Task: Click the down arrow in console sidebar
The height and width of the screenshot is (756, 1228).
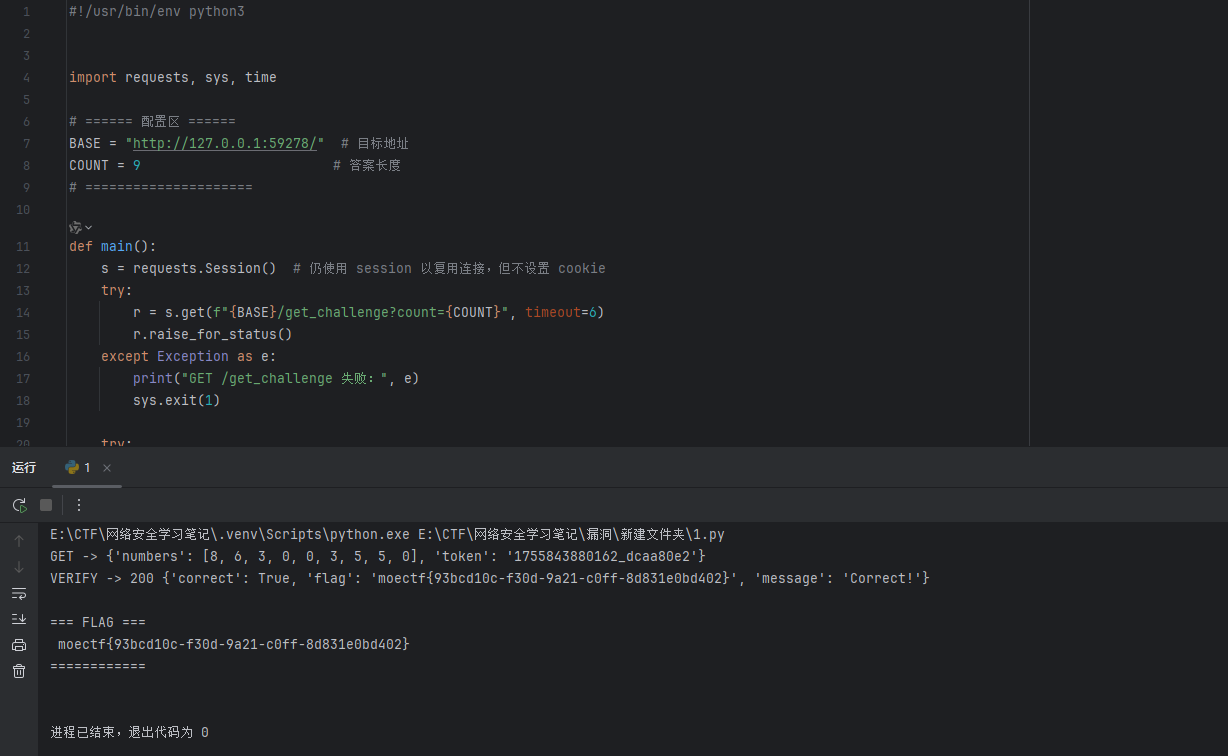Action: pos(19,567)
